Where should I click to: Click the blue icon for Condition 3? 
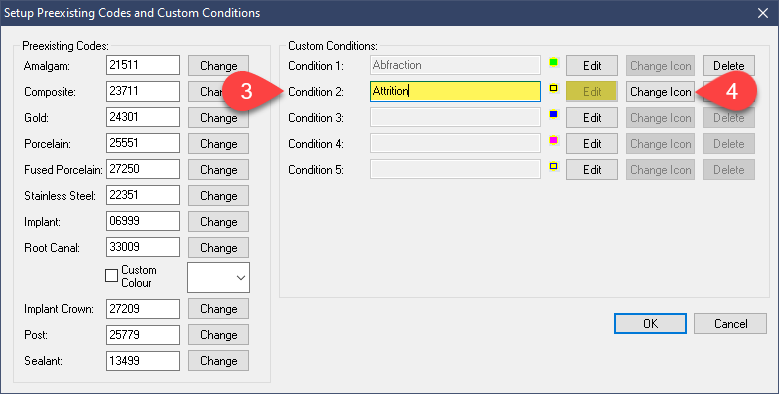[x=553, y=114]
